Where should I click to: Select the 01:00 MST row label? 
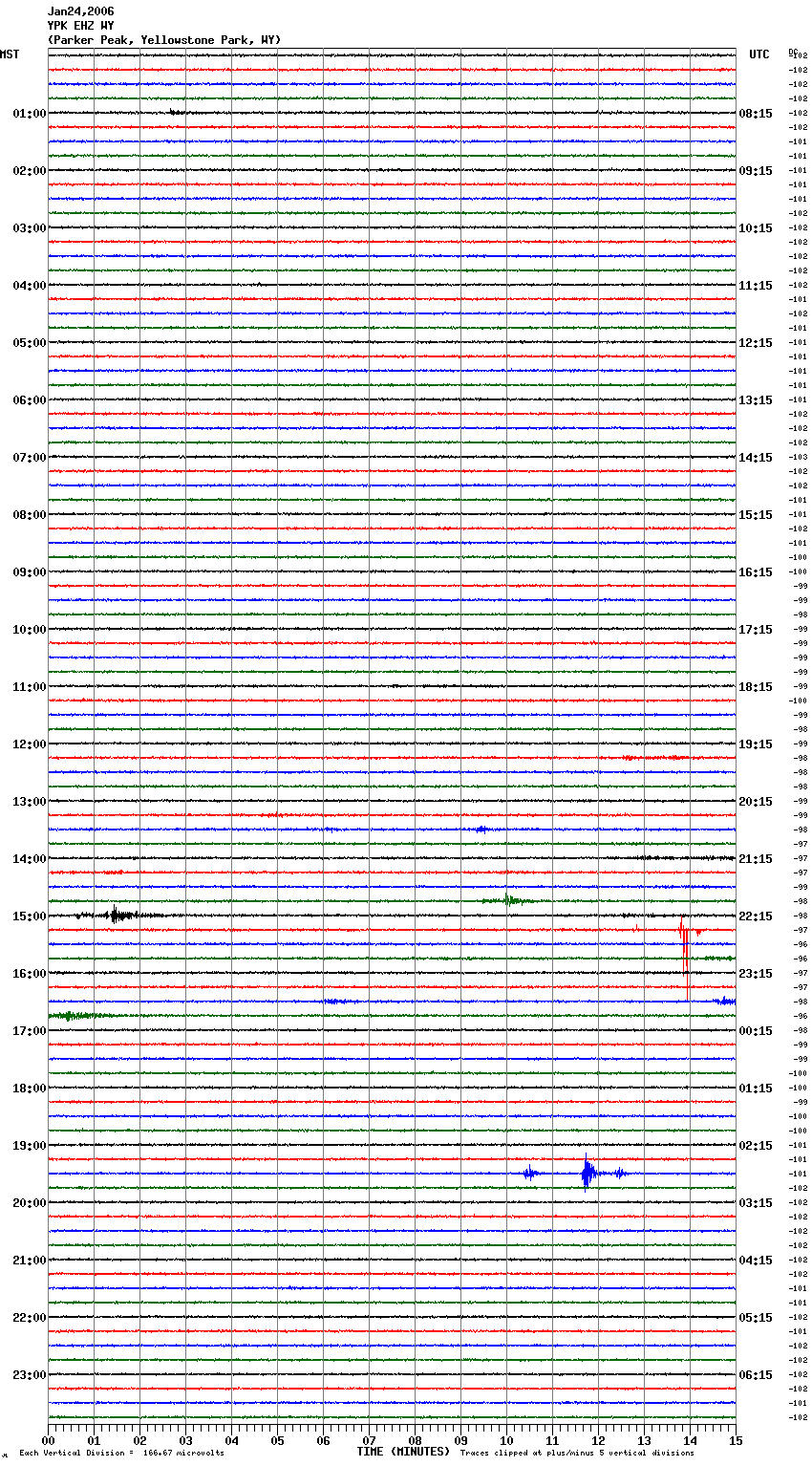click(29, 114)
